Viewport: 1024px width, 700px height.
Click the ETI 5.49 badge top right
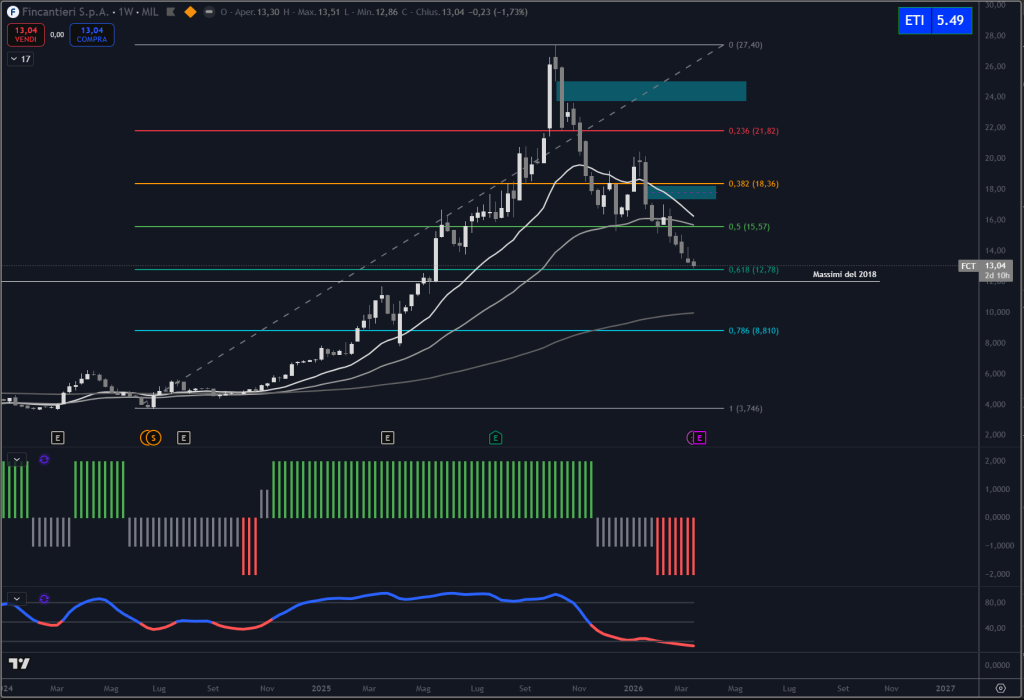click(934, 20)
